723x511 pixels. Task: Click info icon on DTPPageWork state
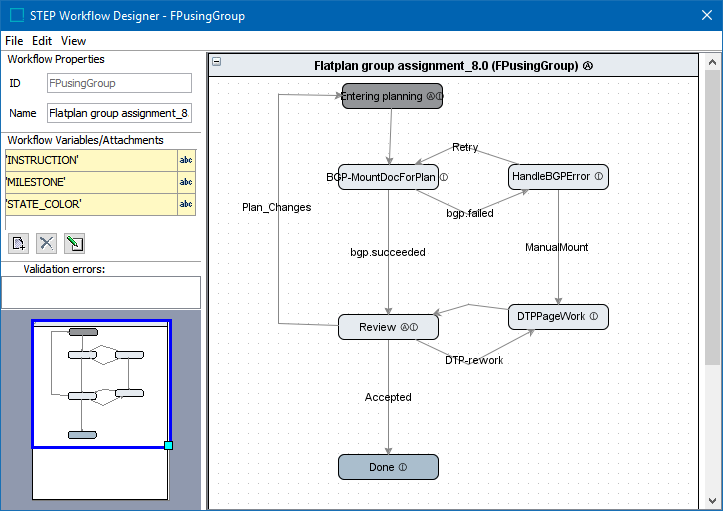coord(594,317)
